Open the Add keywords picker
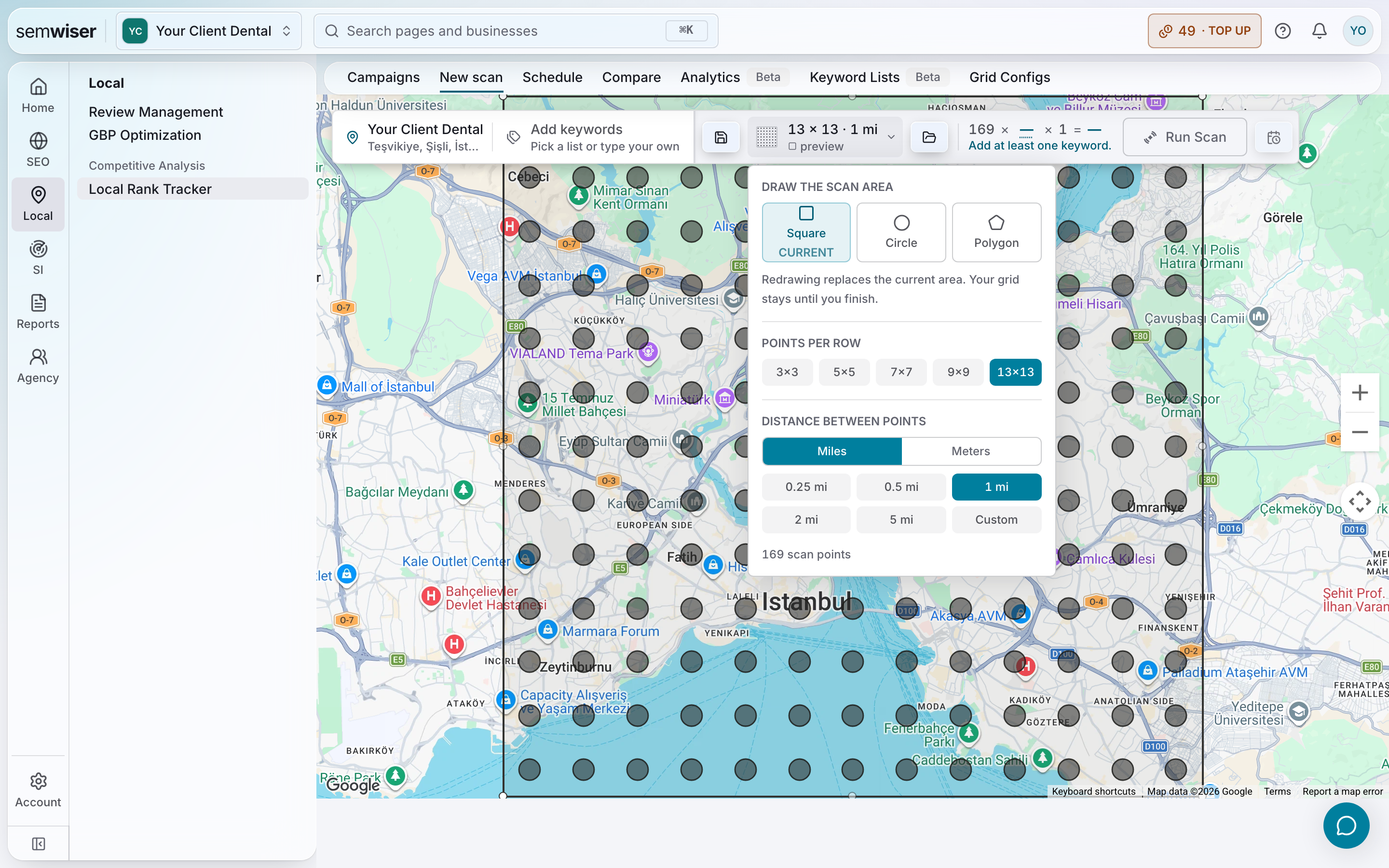This screenshot has width=1389, height=868. pyautogui.click(x=595, y=137)
